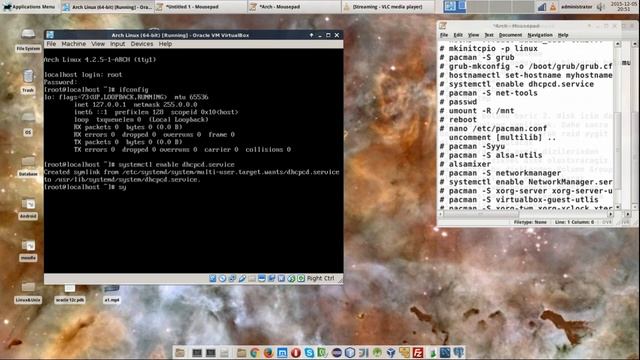Image resolution: width=640 pixels, height=360 pixels.
Task: Click the "mkinitcpio -p linux" line in Mousepad
Action: point(488,48)
